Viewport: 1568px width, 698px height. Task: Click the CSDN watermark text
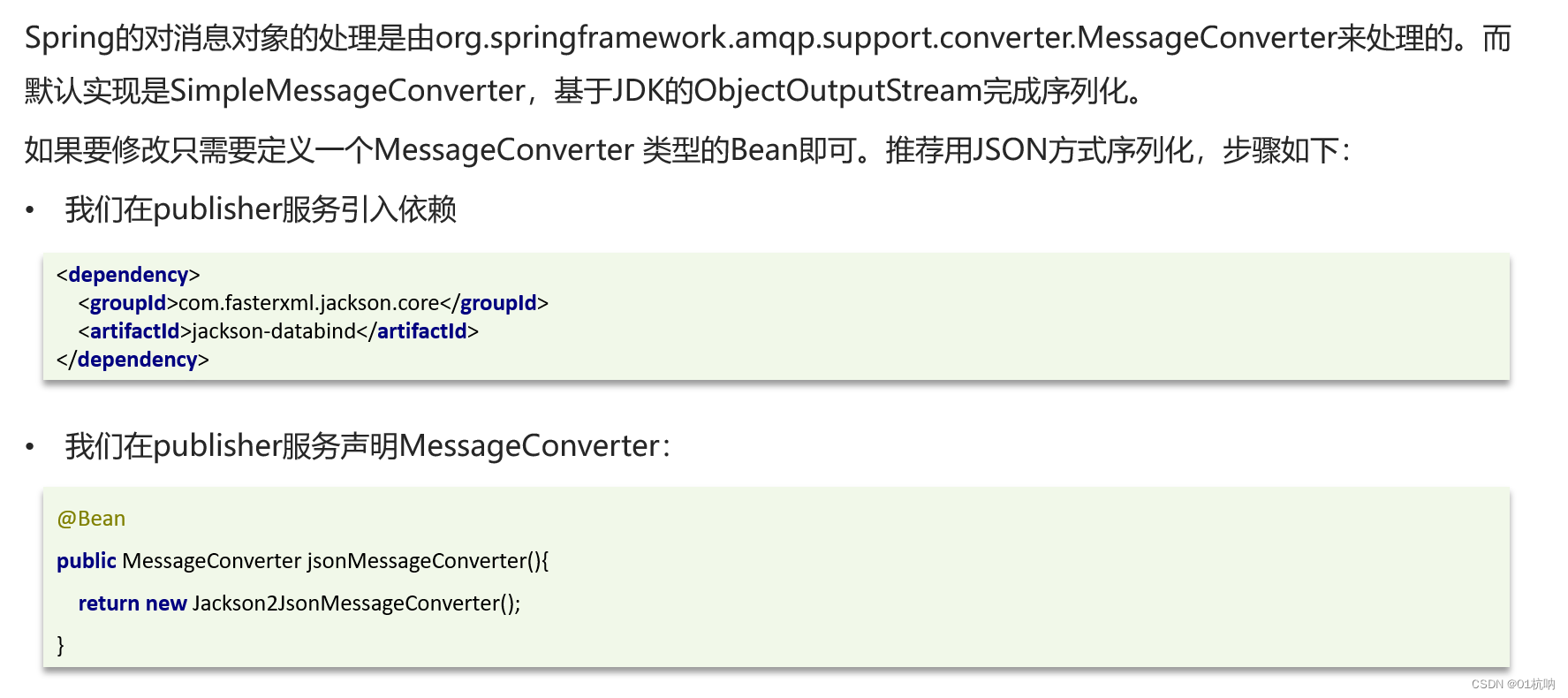[x=1513, y=684]
